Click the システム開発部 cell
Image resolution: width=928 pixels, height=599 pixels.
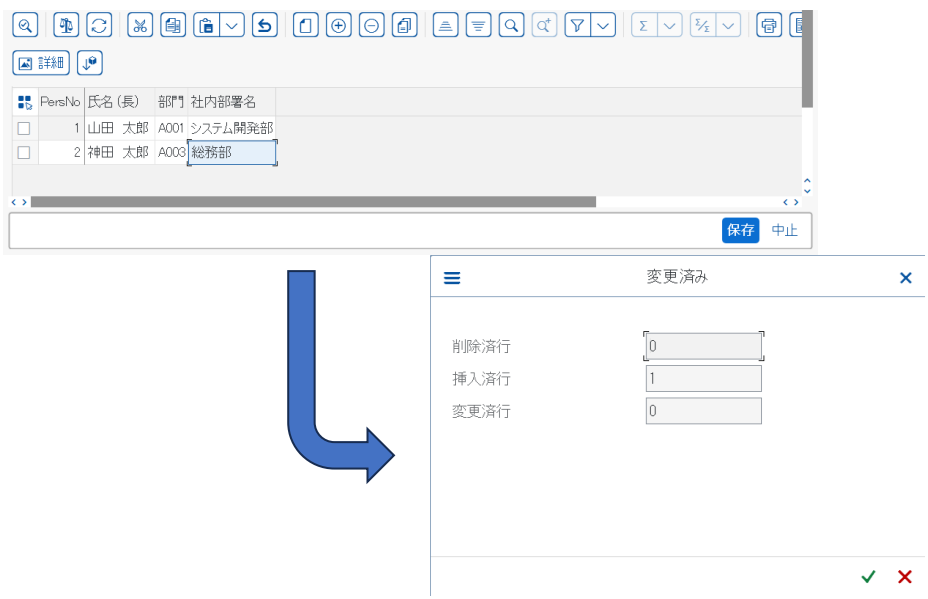pyautogui.click(x=231, y=128)
